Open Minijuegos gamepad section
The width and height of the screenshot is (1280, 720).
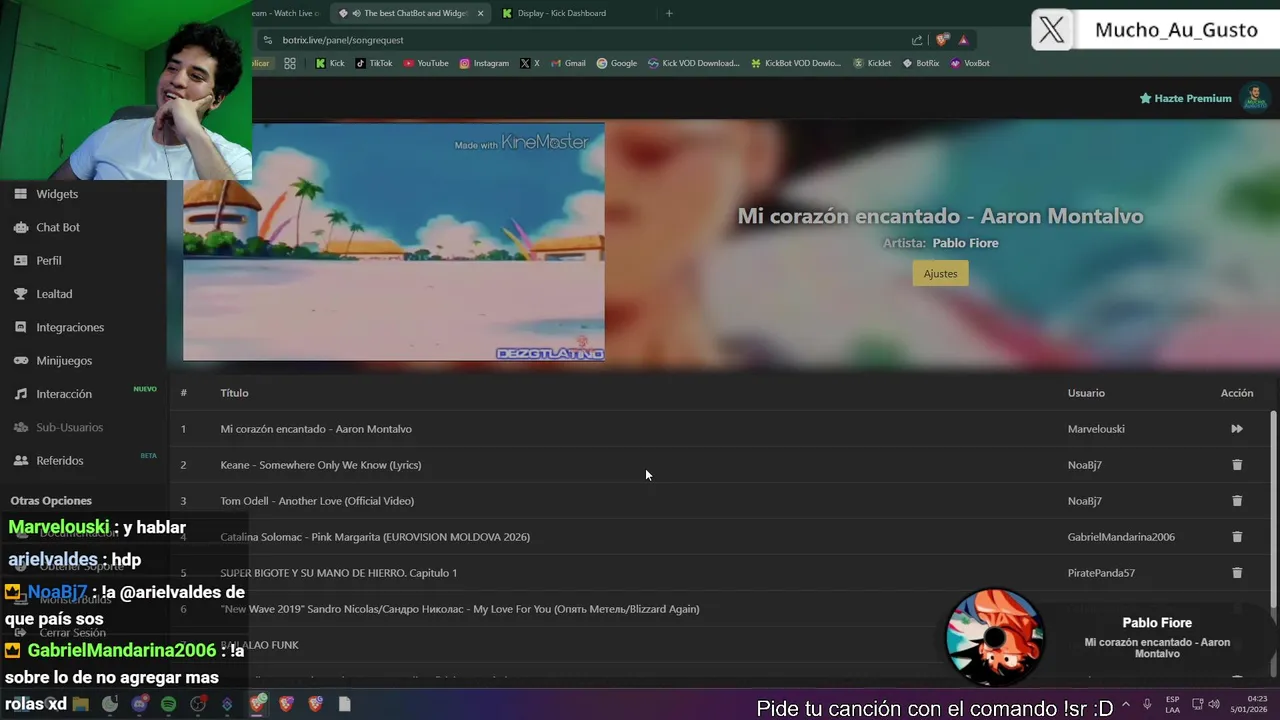coord(64,360)
